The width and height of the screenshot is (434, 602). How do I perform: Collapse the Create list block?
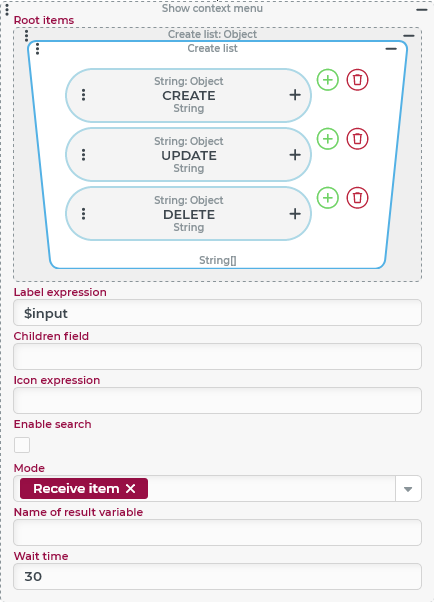click(391, 49)
